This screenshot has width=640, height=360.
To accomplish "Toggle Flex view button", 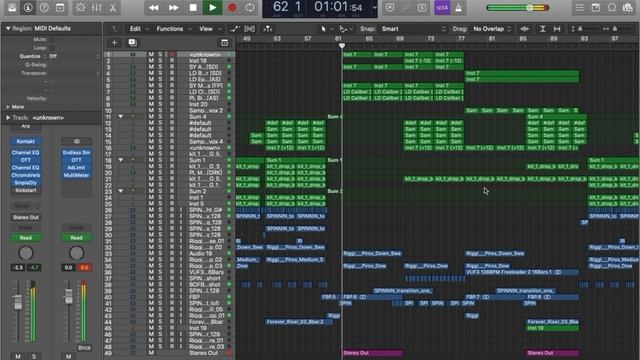I will coord(249,29).
